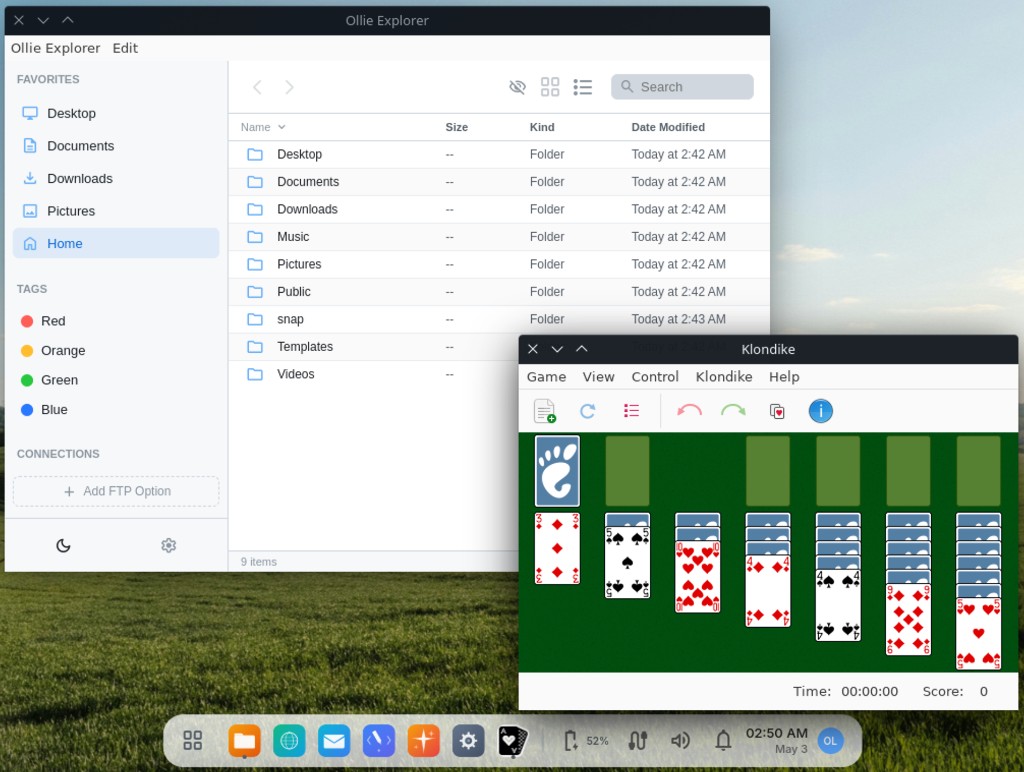The width and height of the screenshot is (1024, 772).
Task: Open Downloads in Favorites sidebar
Action: point(116,178)
